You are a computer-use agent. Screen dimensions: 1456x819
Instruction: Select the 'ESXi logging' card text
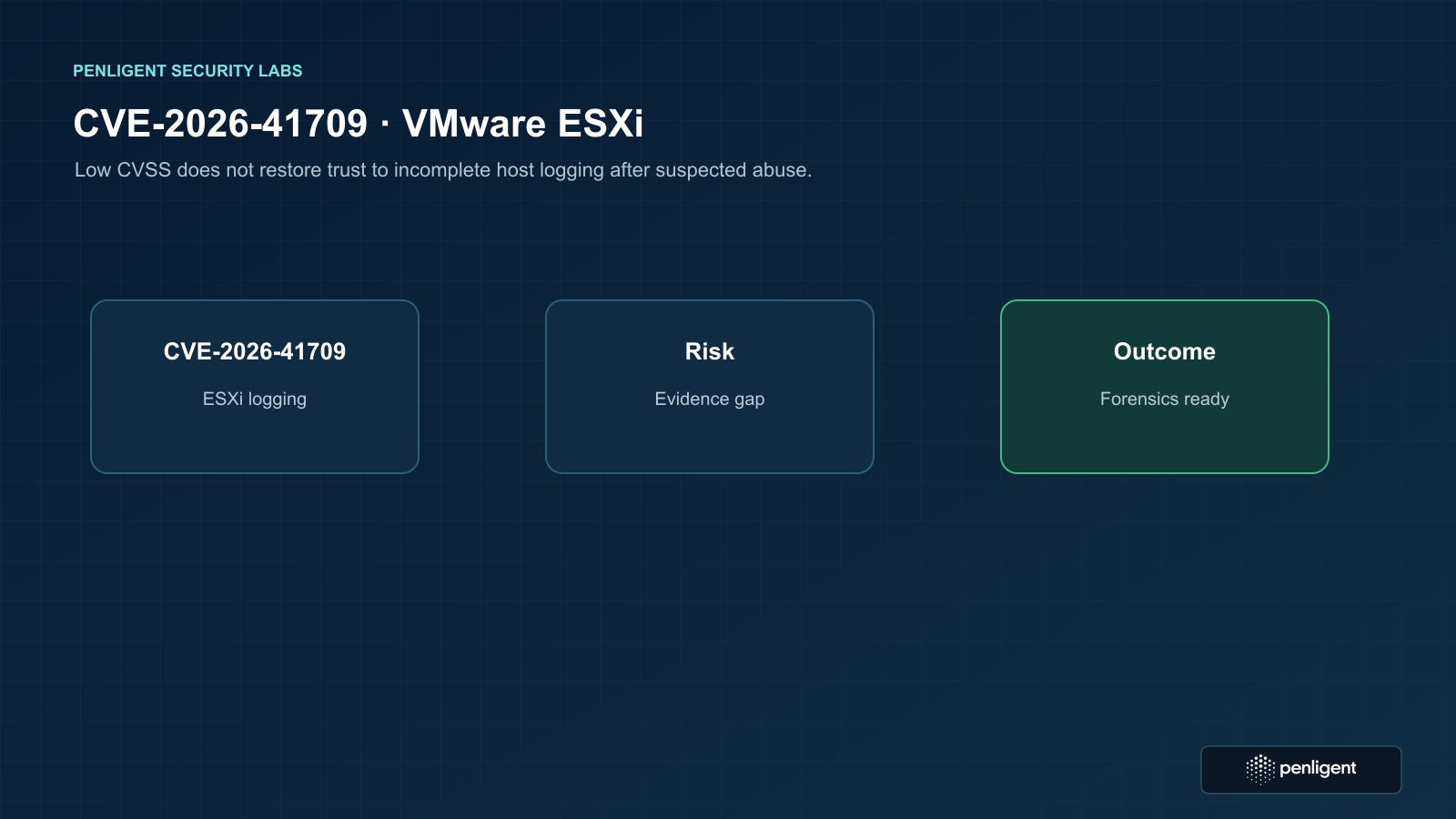(255, 399)
